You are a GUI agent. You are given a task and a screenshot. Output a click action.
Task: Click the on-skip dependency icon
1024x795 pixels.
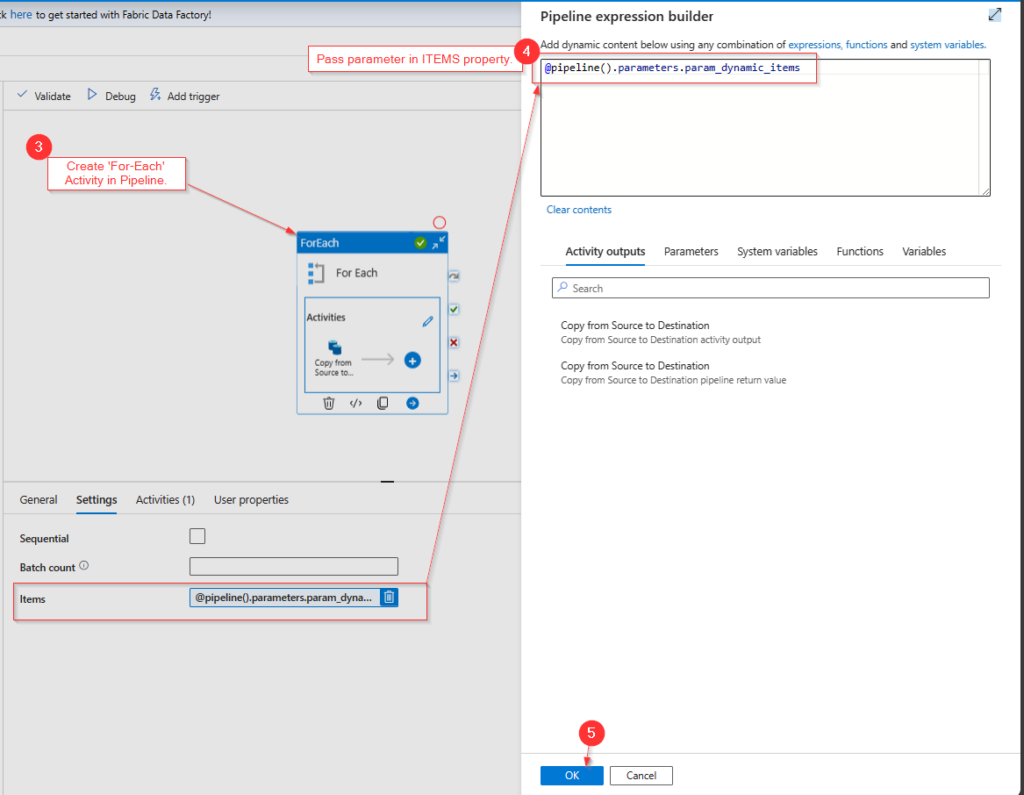click(x=454, y=276)
